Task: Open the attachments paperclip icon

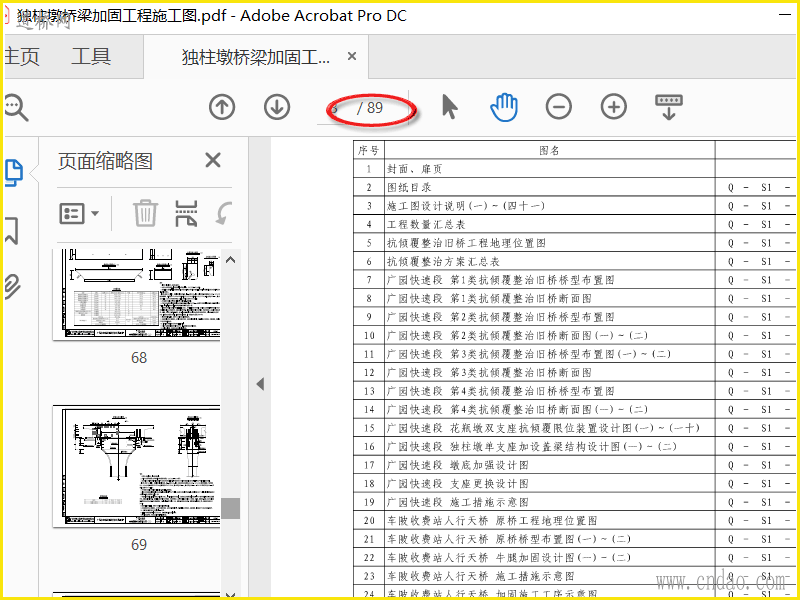Action: click(12, 286)
